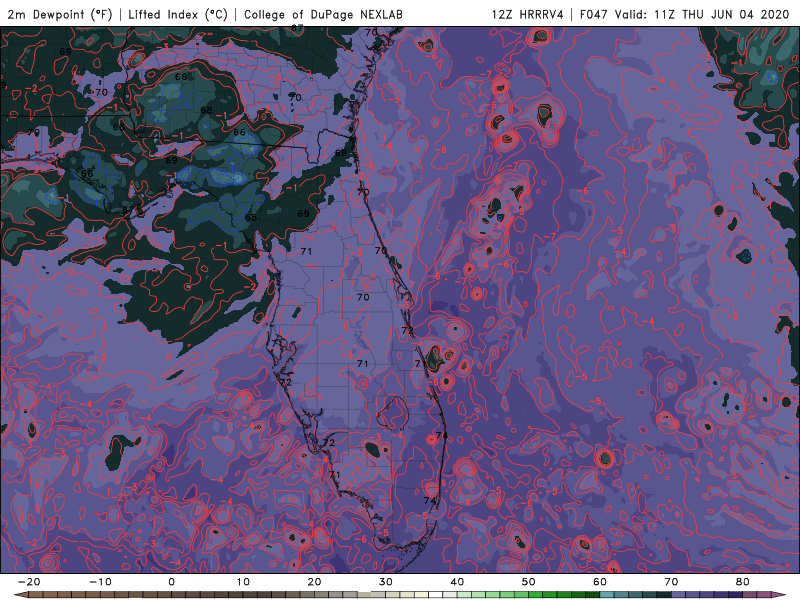Click the 50 label on the color scale

(x=529, y=582)
